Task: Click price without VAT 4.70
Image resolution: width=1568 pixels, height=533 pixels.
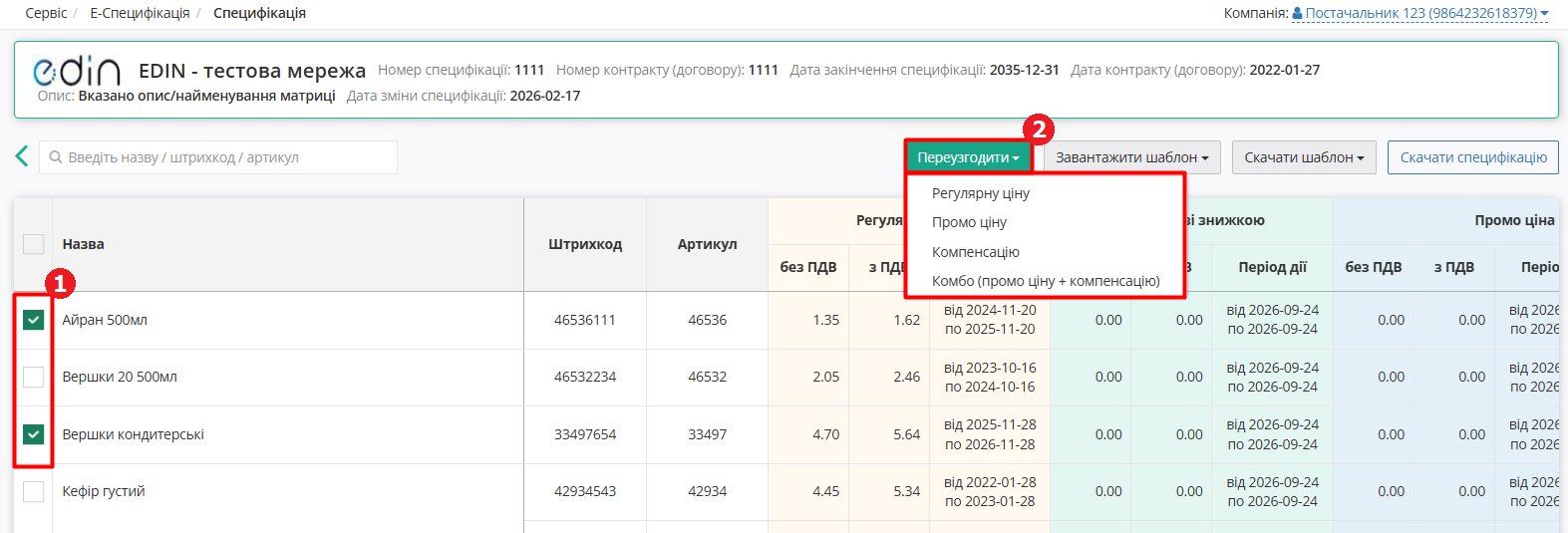Action: tap(825, 434)
